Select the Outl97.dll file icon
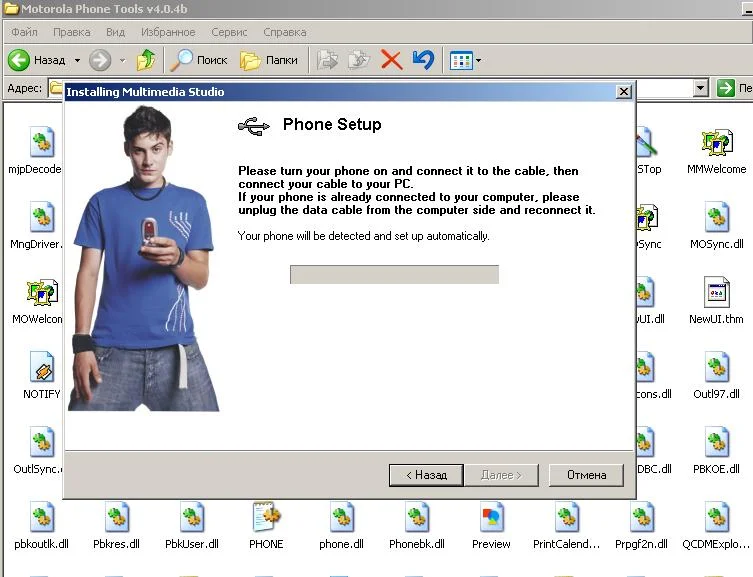 click(717, 367)
